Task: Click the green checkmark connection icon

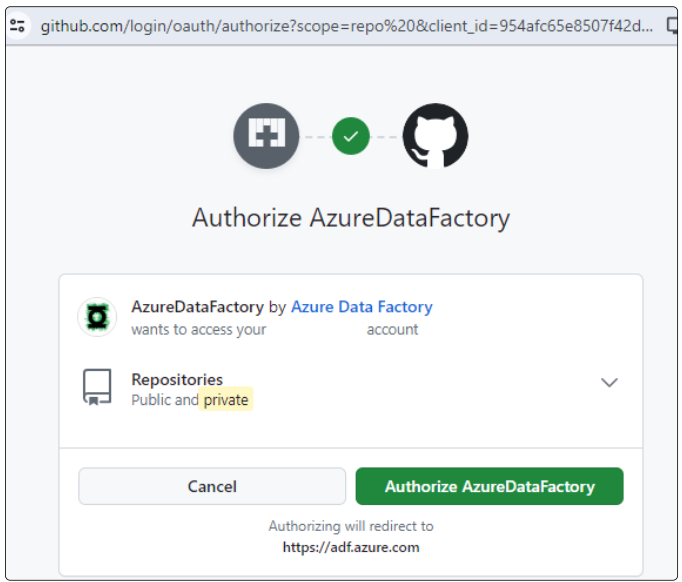Action: 351,136
